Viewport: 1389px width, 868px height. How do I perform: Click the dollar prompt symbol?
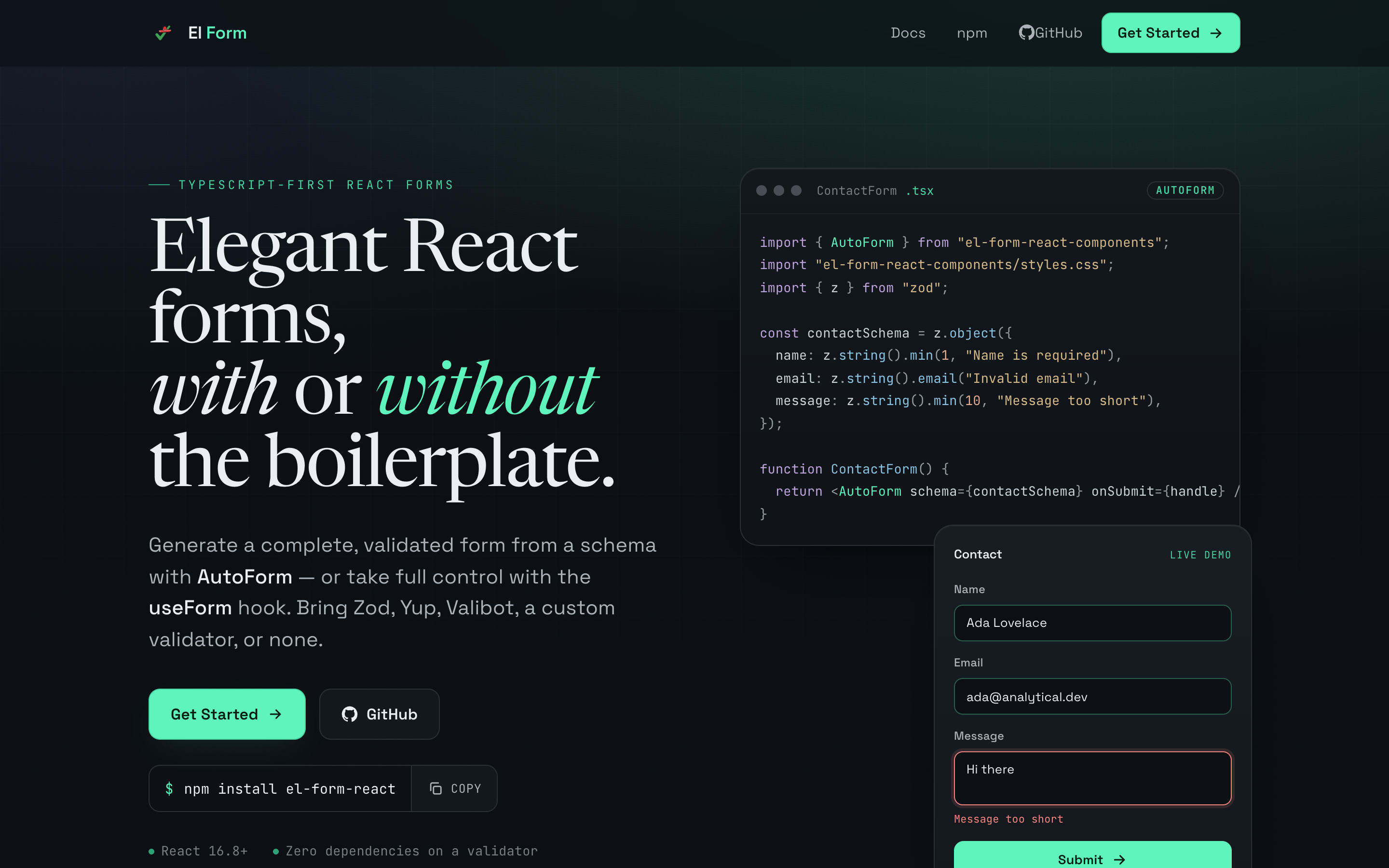point(169,788)
